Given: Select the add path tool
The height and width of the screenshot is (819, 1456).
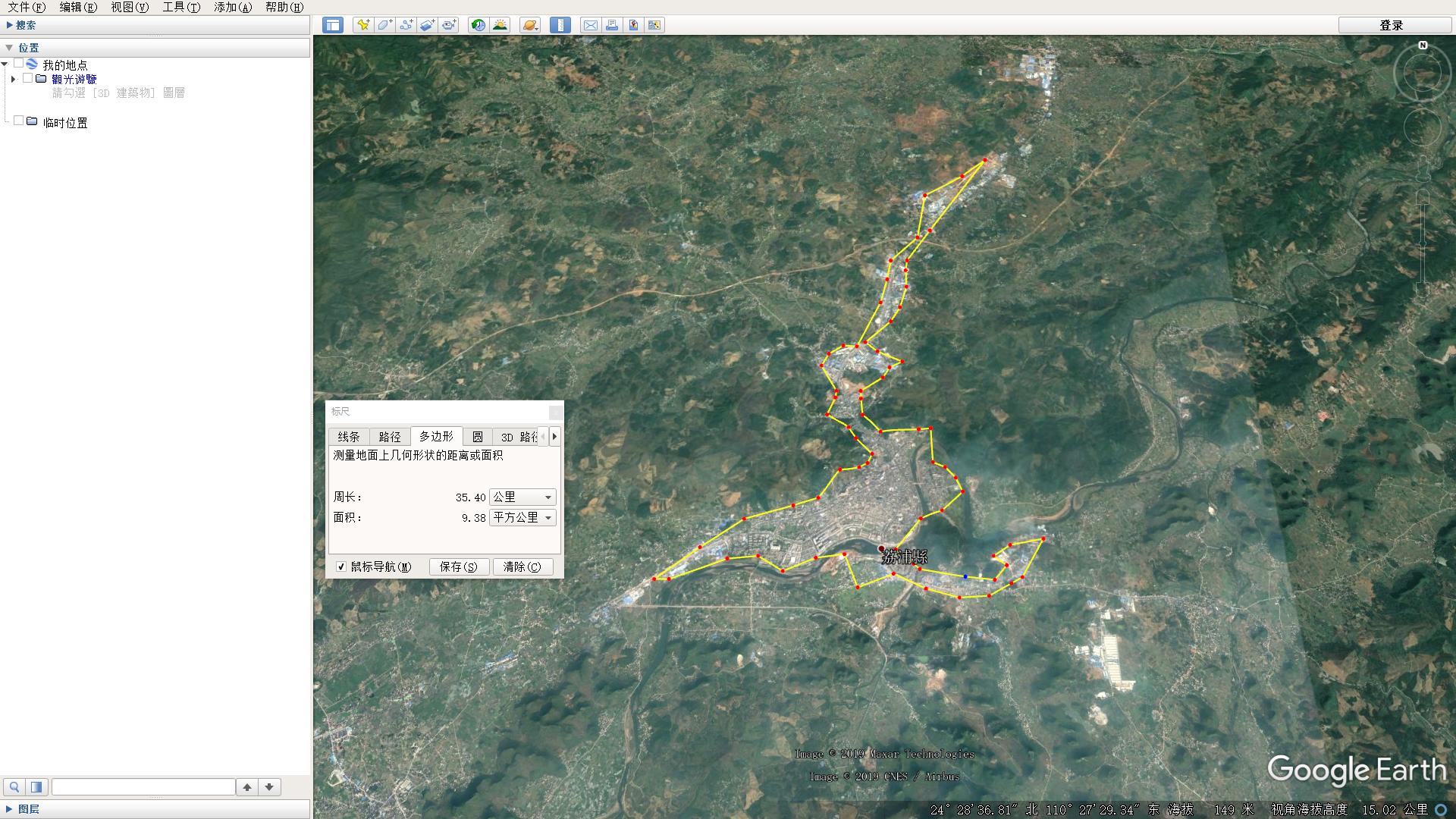Looking at the screenshot, I should pos(405,25).
